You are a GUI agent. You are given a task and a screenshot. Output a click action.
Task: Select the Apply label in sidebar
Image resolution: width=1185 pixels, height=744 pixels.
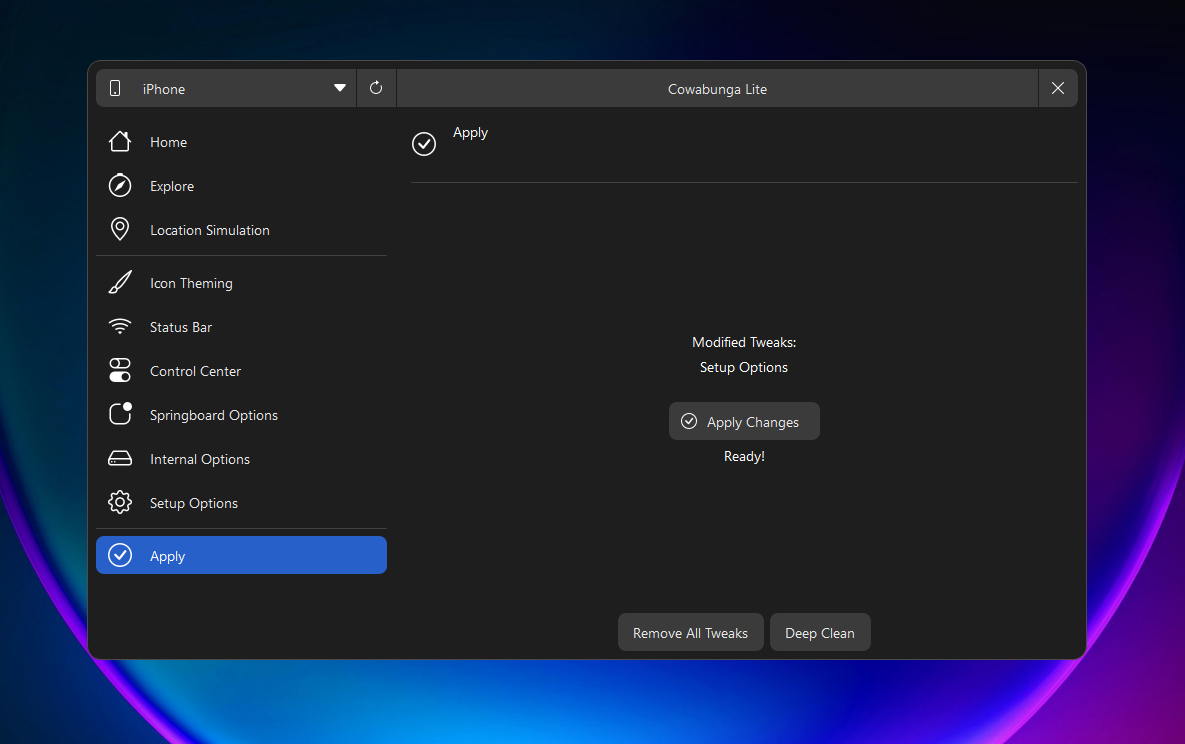coord(167,556)
